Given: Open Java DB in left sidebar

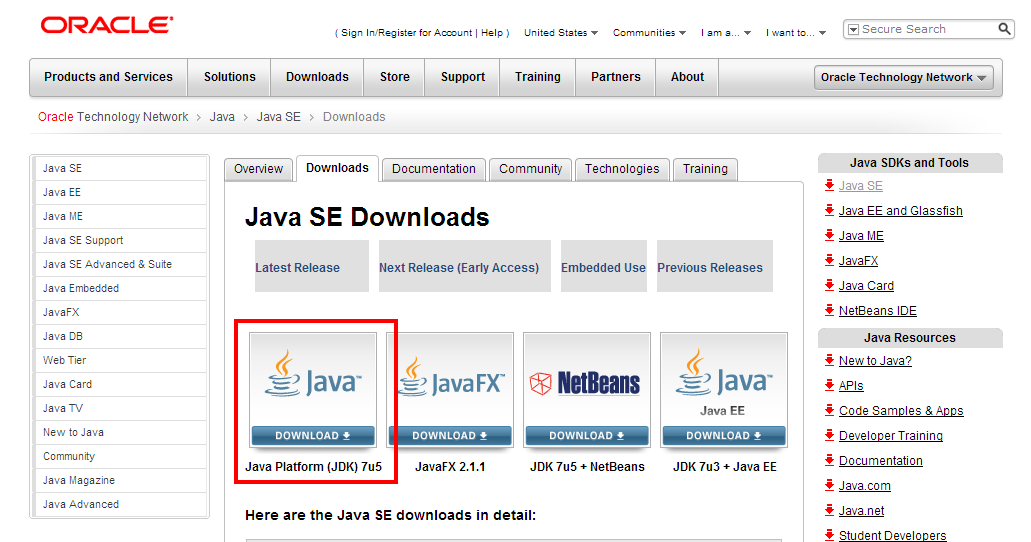Looking at the screenshot, I should 121,336.
